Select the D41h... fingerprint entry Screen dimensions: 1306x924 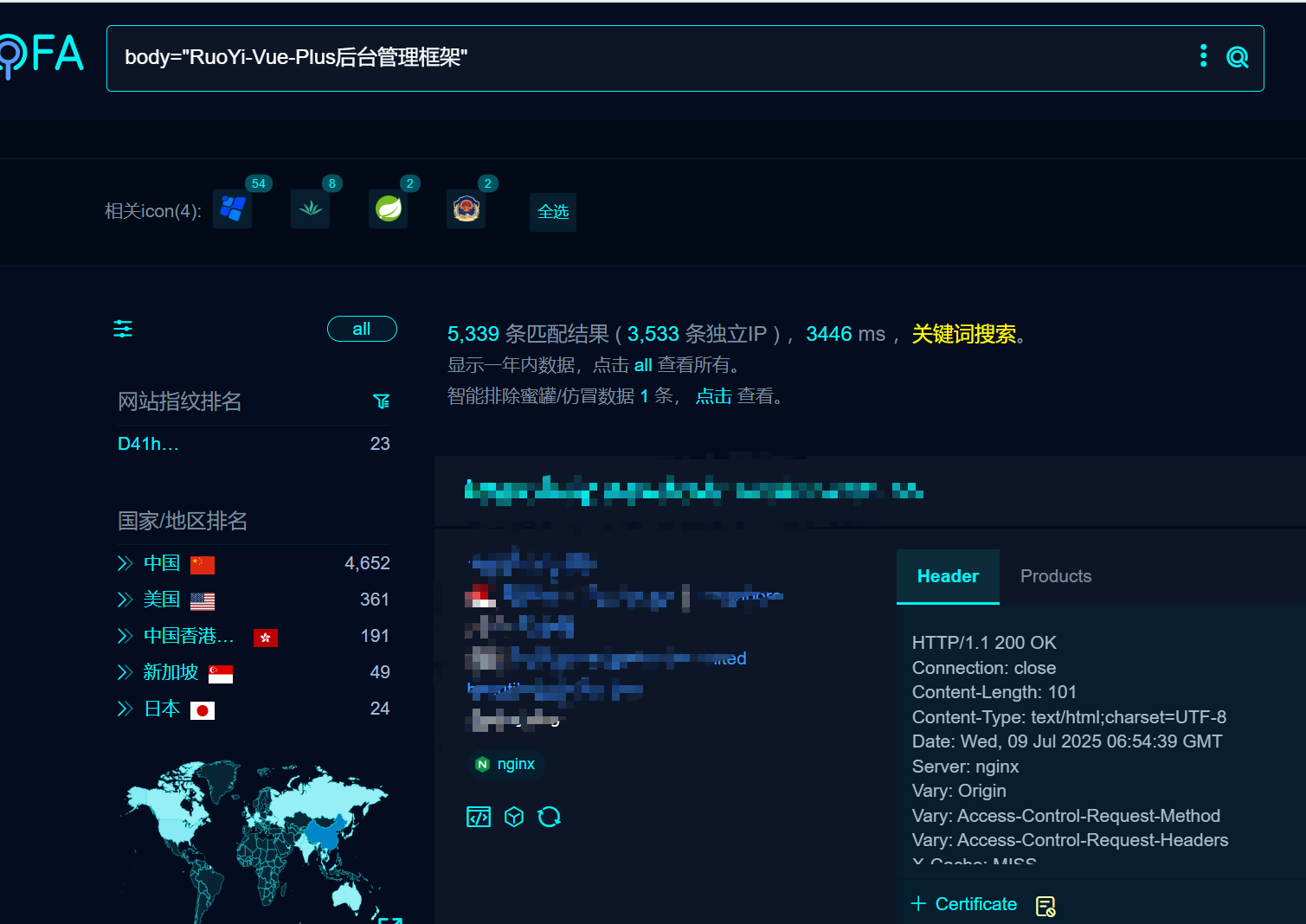[x=148, y=444]
